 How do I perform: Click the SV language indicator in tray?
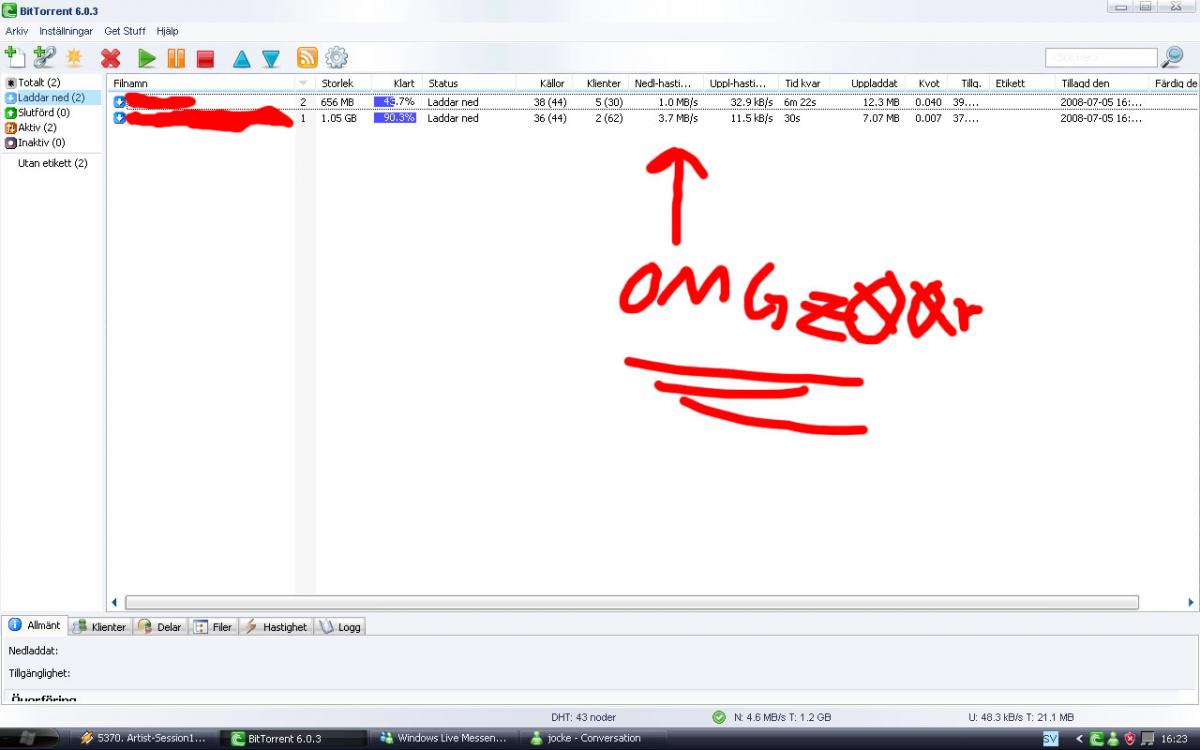(1050, 738)
